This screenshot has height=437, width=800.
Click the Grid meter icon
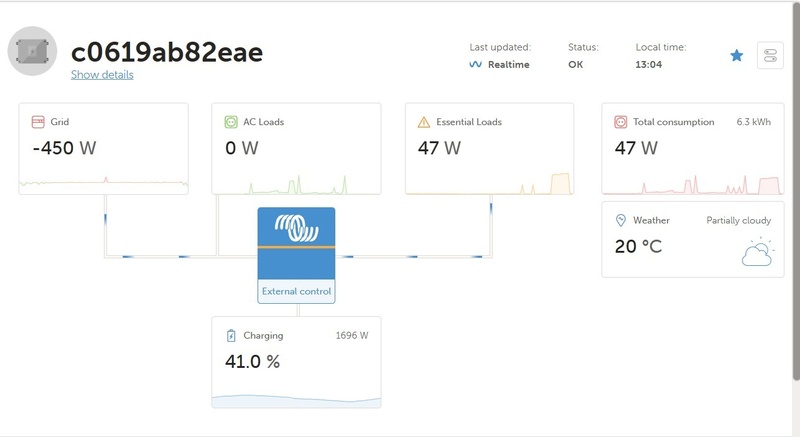(x=38, y=122)
